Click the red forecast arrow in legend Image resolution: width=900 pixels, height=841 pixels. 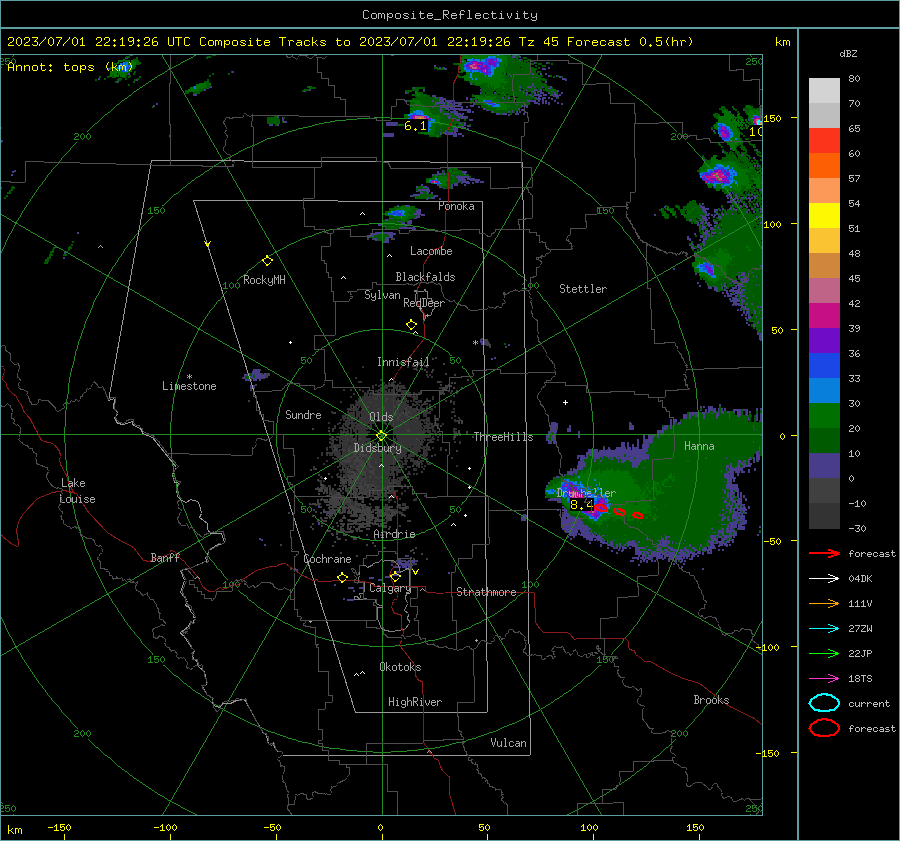[x=824, y=553]
